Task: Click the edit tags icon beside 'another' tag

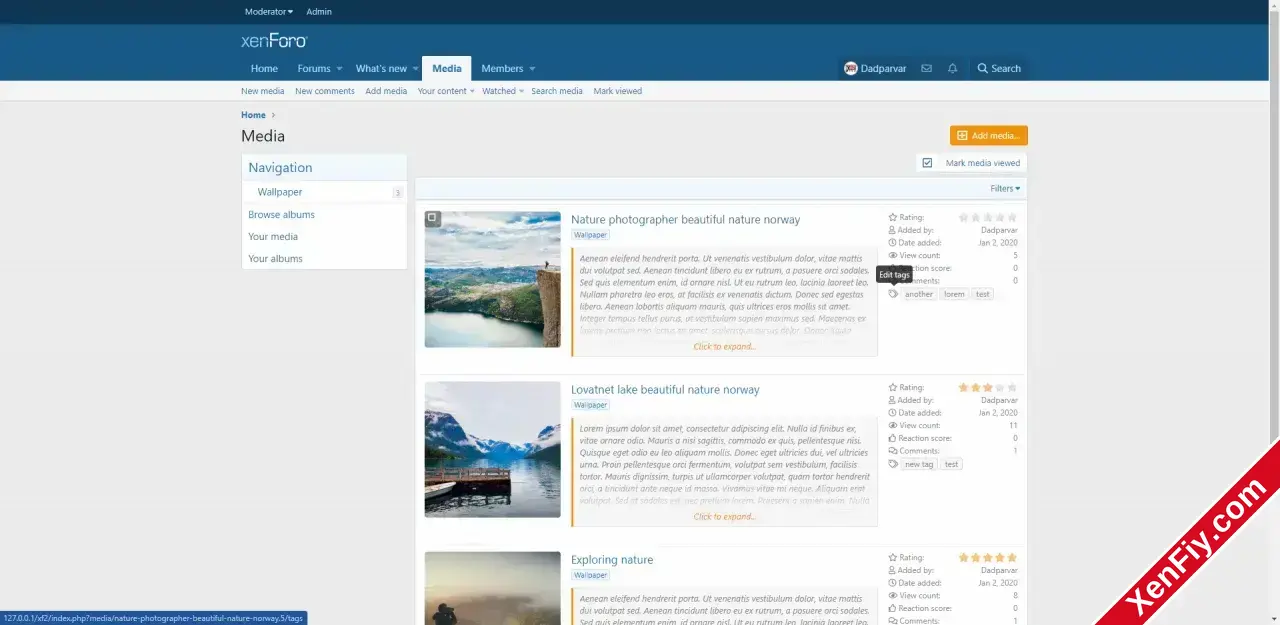Action: pos(893,294)
